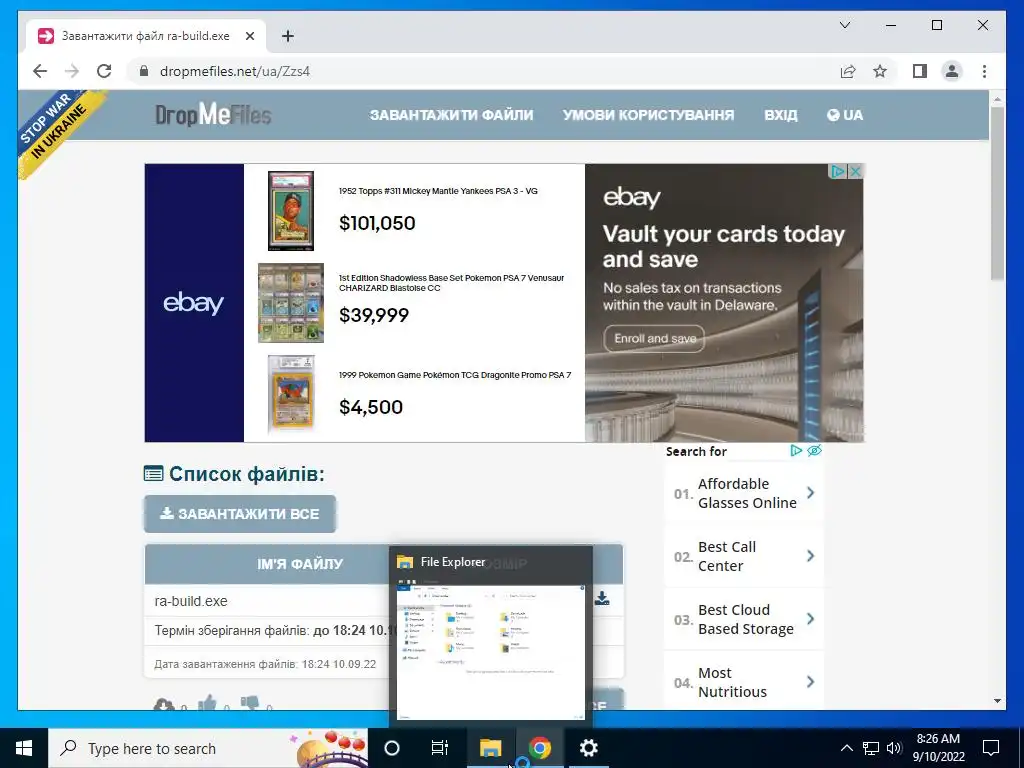Image resolution: width=1024 pixels, height=768 pixels.
Task: Open AdChoices icon on eBay ad
Action: click(x=839, y=171)
